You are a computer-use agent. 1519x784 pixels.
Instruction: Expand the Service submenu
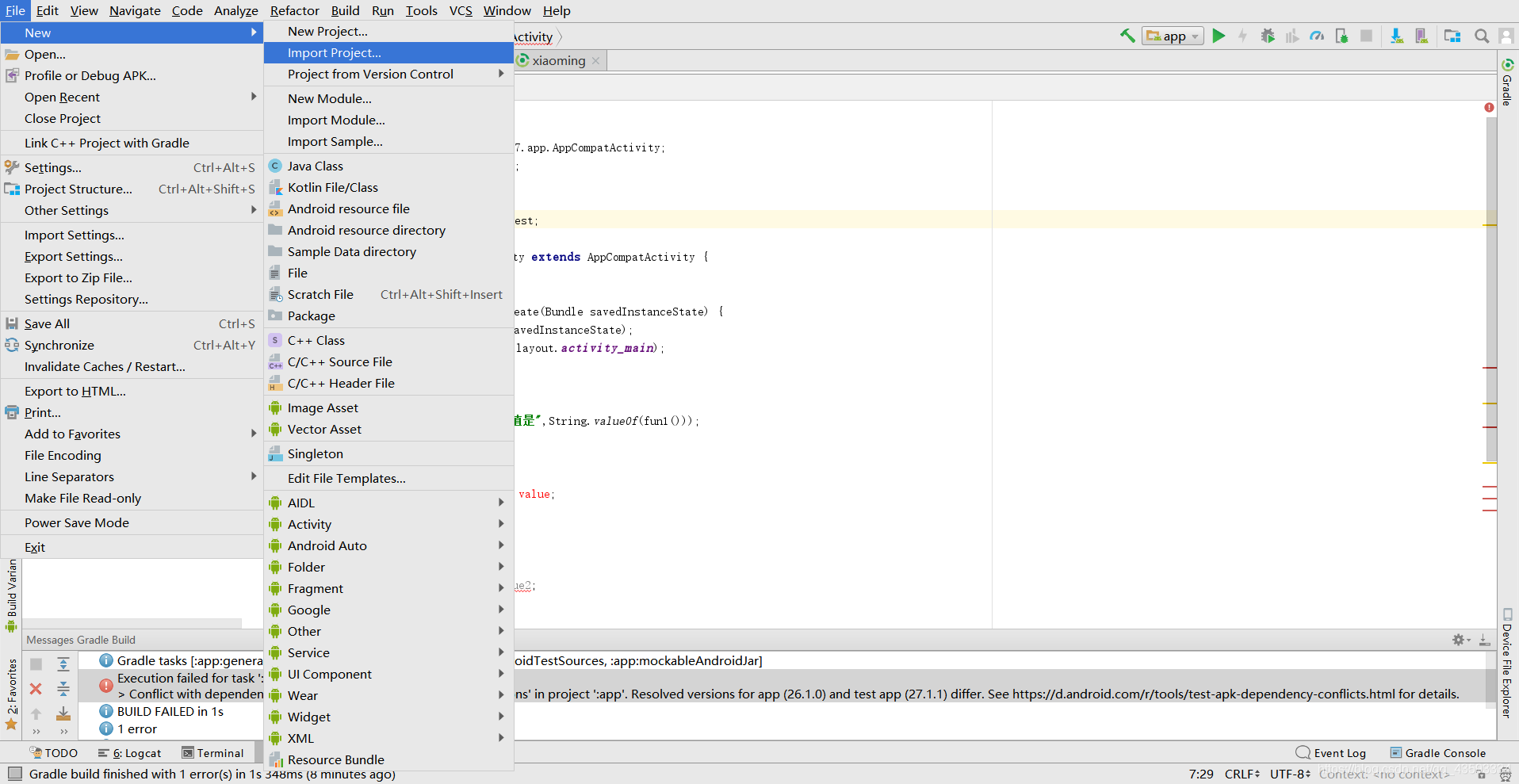[388, 652]
